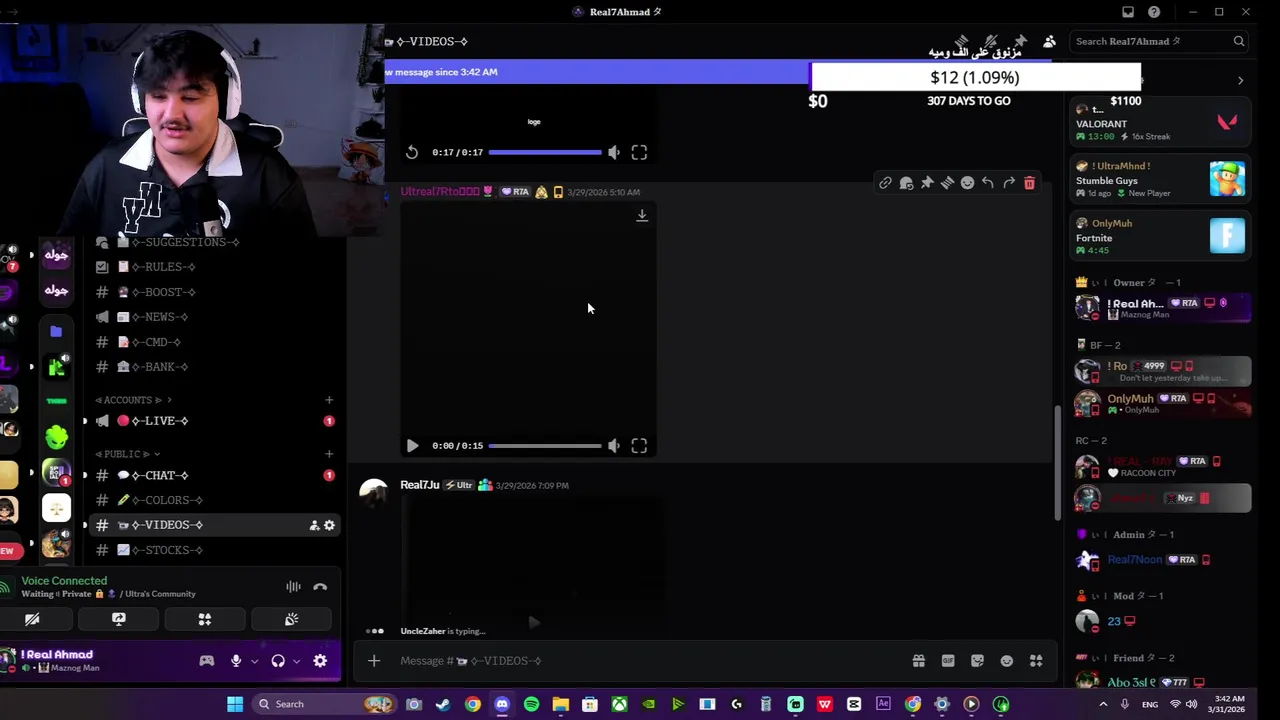Screen dimensions: 1280x720
Task: Collapse the ACCOUNTS category
Action: 133,400
